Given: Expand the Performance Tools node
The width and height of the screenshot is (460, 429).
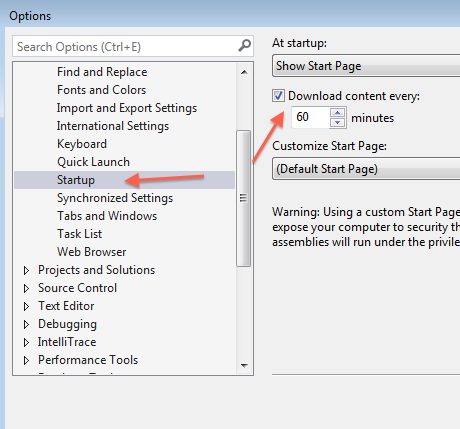Looking at the screenshot, I should click(x=26, y=360).
